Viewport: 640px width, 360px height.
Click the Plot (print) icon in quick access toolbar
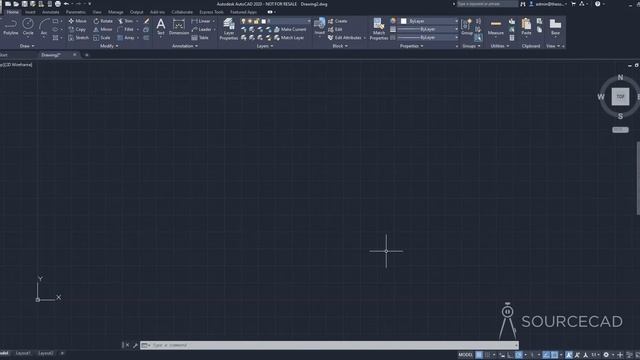click(58, 4)
